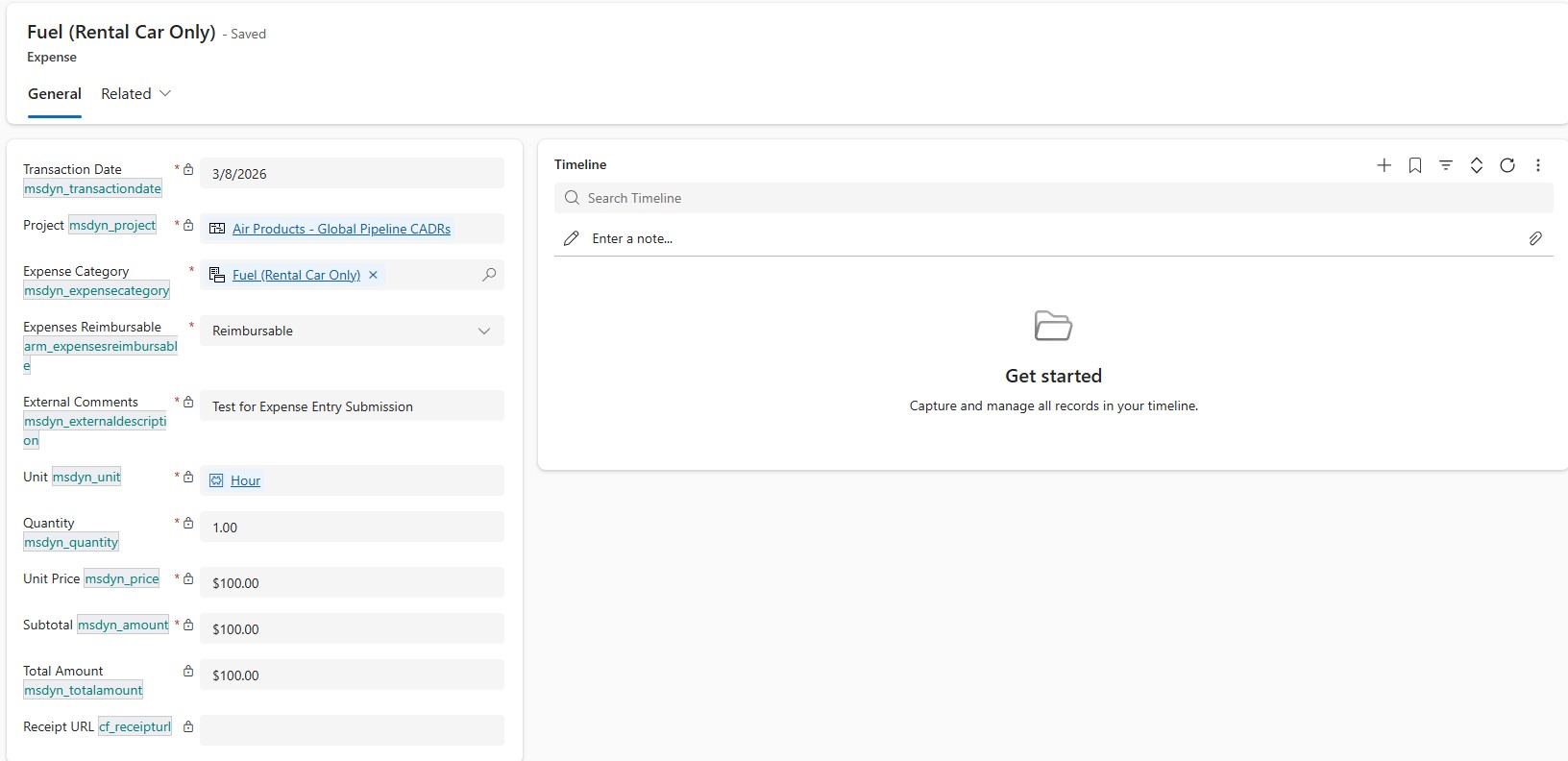The height and width of the screenshot is (761, 1568).
Task: Remove Fuel (Rental Car Only) with the X
Action: pyautogui.click(x=373, y=275)
